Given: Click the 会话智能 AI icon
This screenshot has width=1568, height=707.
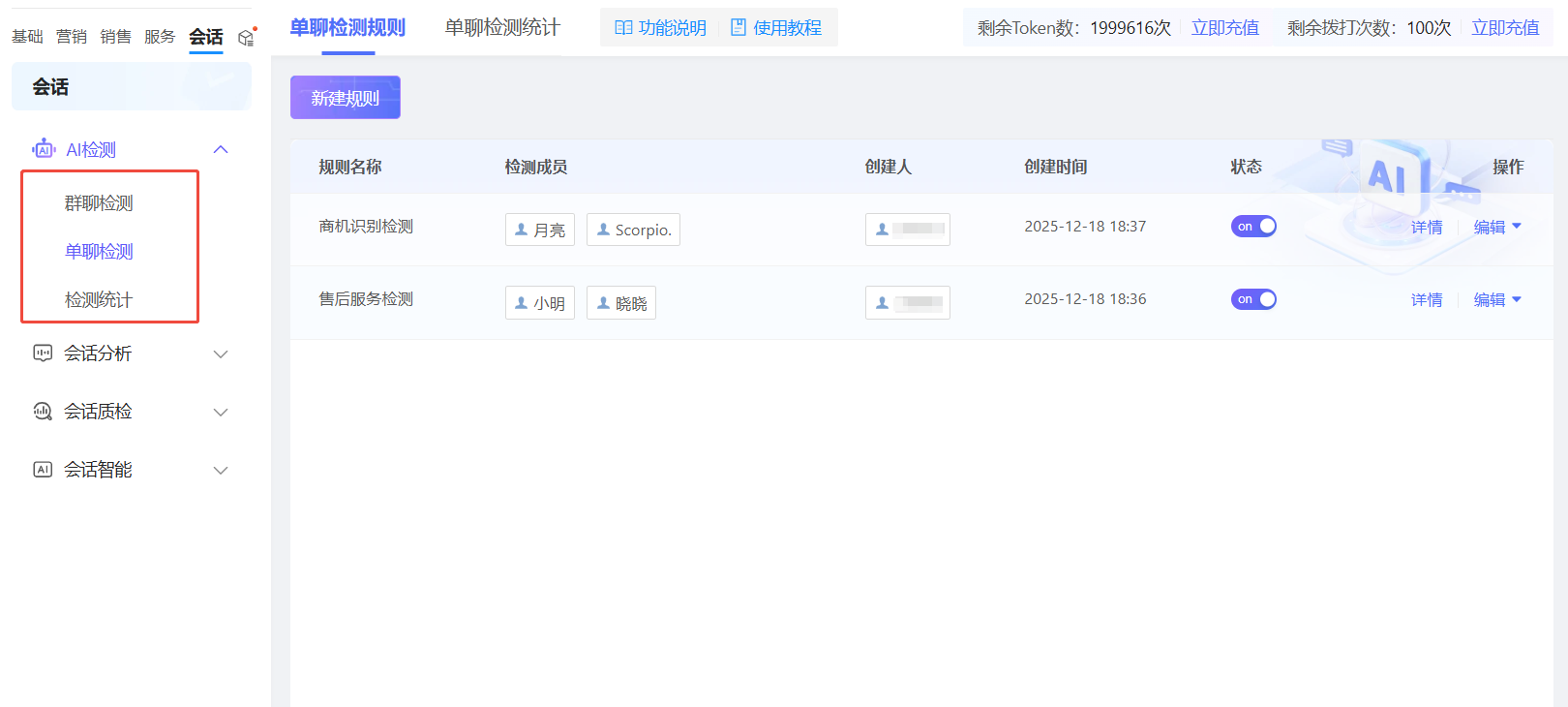Looking at the screenshot, I should point(43,470).
